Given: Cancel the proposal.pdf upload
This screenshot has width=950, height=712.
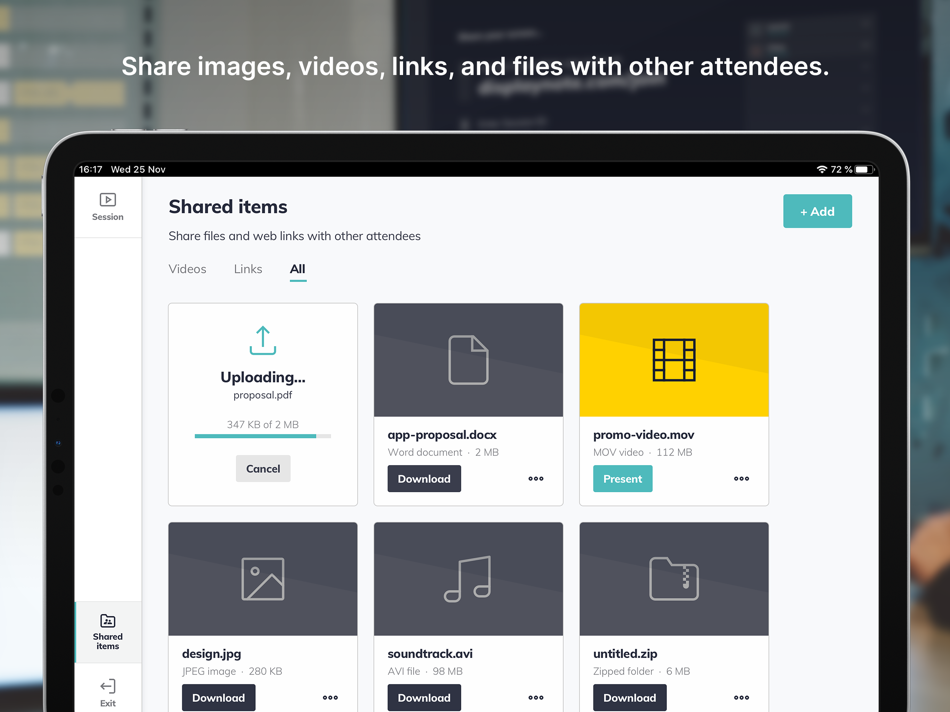Looking at the screenshot, I should [x=263, y=468].
